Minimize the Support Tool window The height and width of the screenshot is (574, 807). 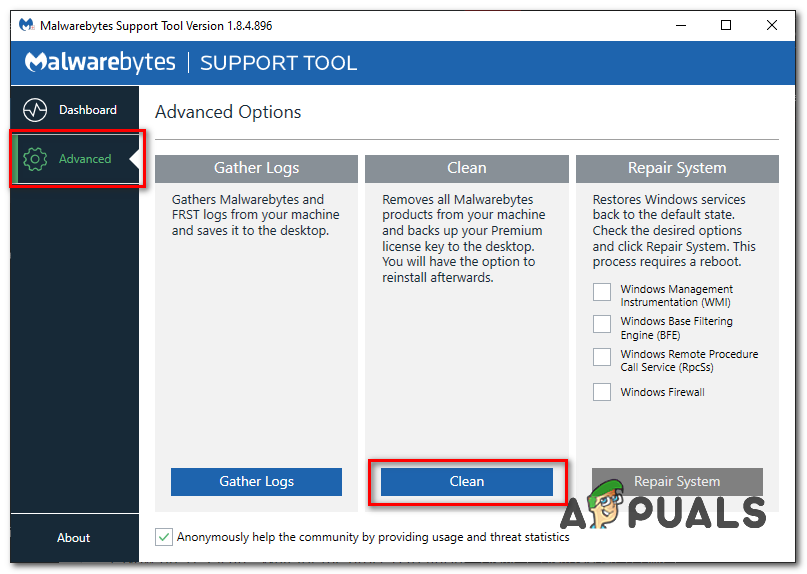pyautogui.click(x=680, y=25)
